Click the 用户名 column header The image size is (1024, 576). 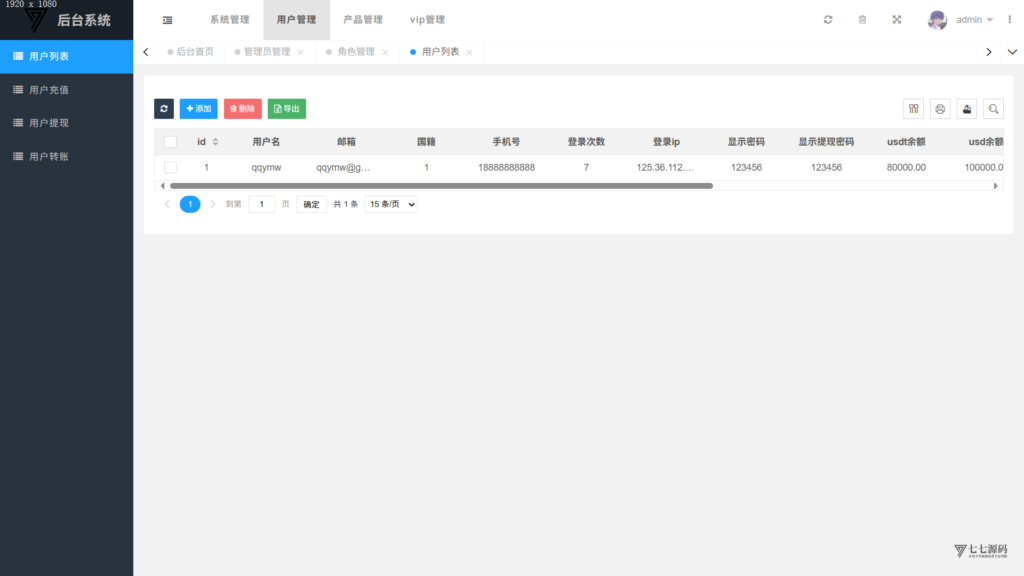coord(266,142)
